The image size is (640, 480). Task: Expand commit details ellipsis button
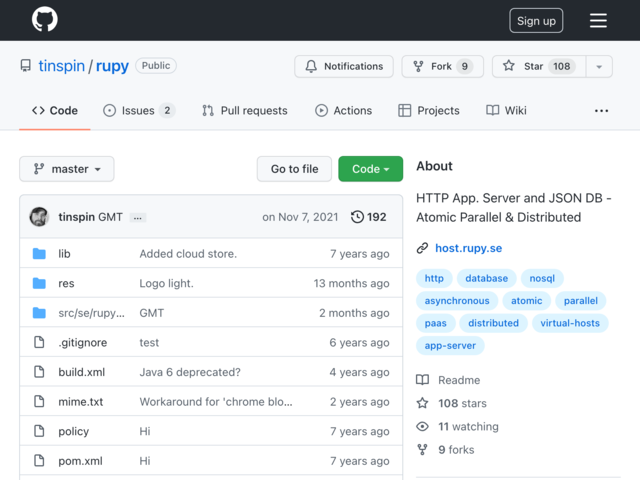point(138,218)
